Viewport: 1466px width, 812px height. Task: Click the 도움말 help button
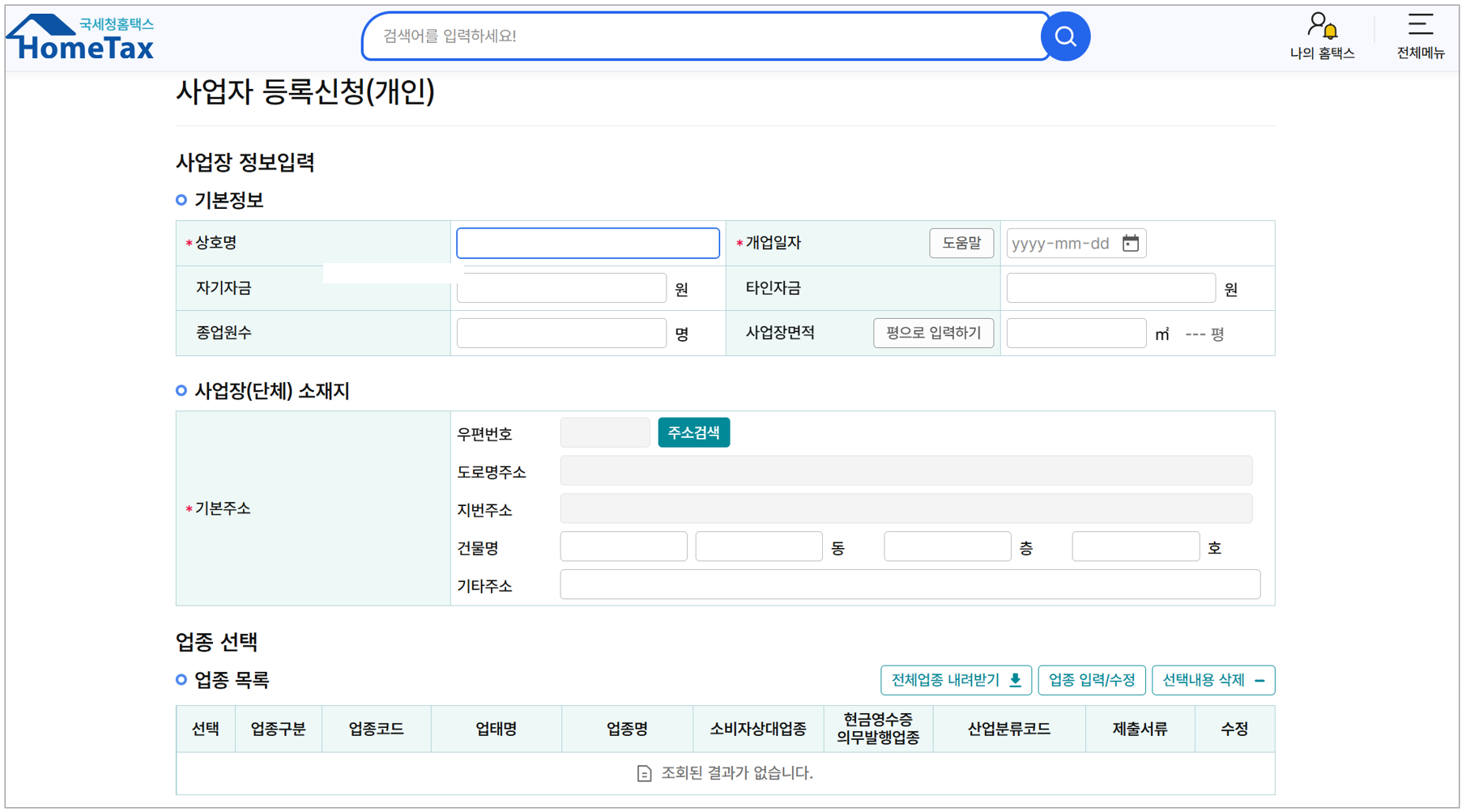[x=961, y=243]
